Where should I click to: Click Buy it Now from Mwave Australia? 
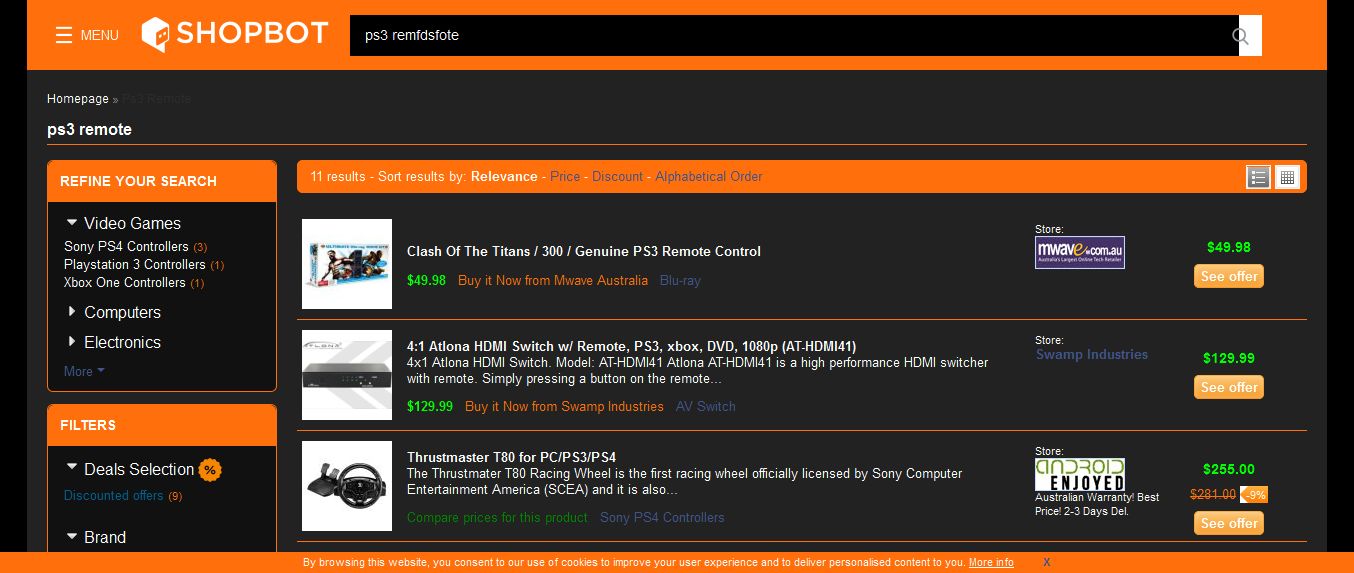pos(553,280)
